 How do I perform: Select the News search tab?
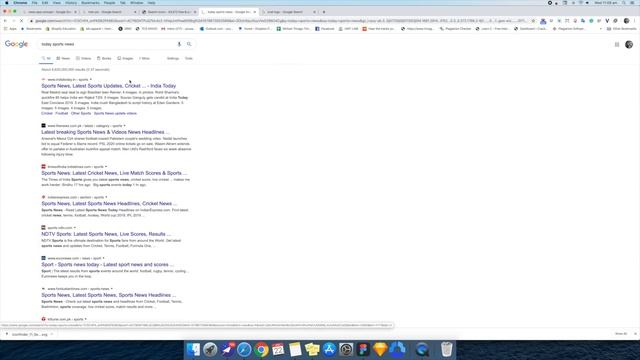[x=63, y=58]
